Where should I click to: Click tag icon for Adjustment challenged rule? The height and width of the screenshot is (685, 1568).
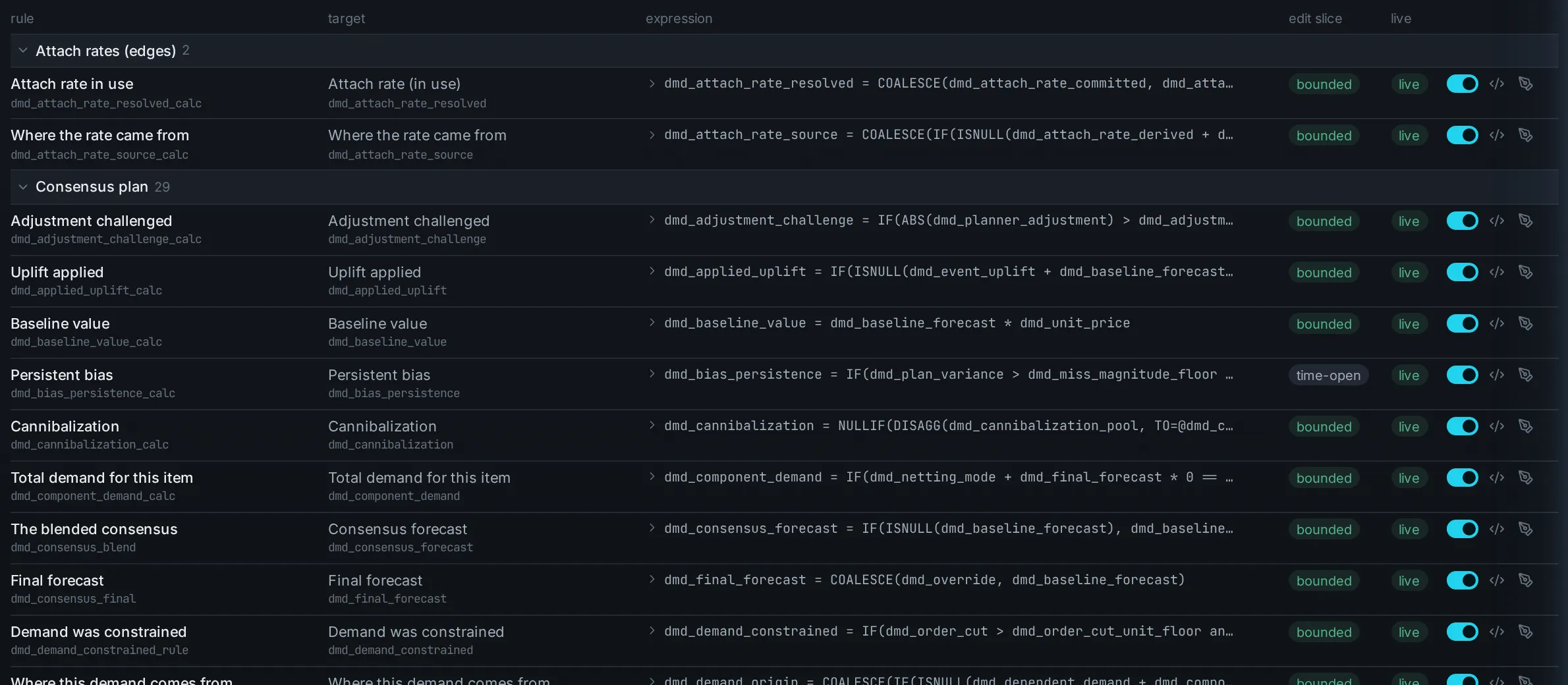(1525, 221)
